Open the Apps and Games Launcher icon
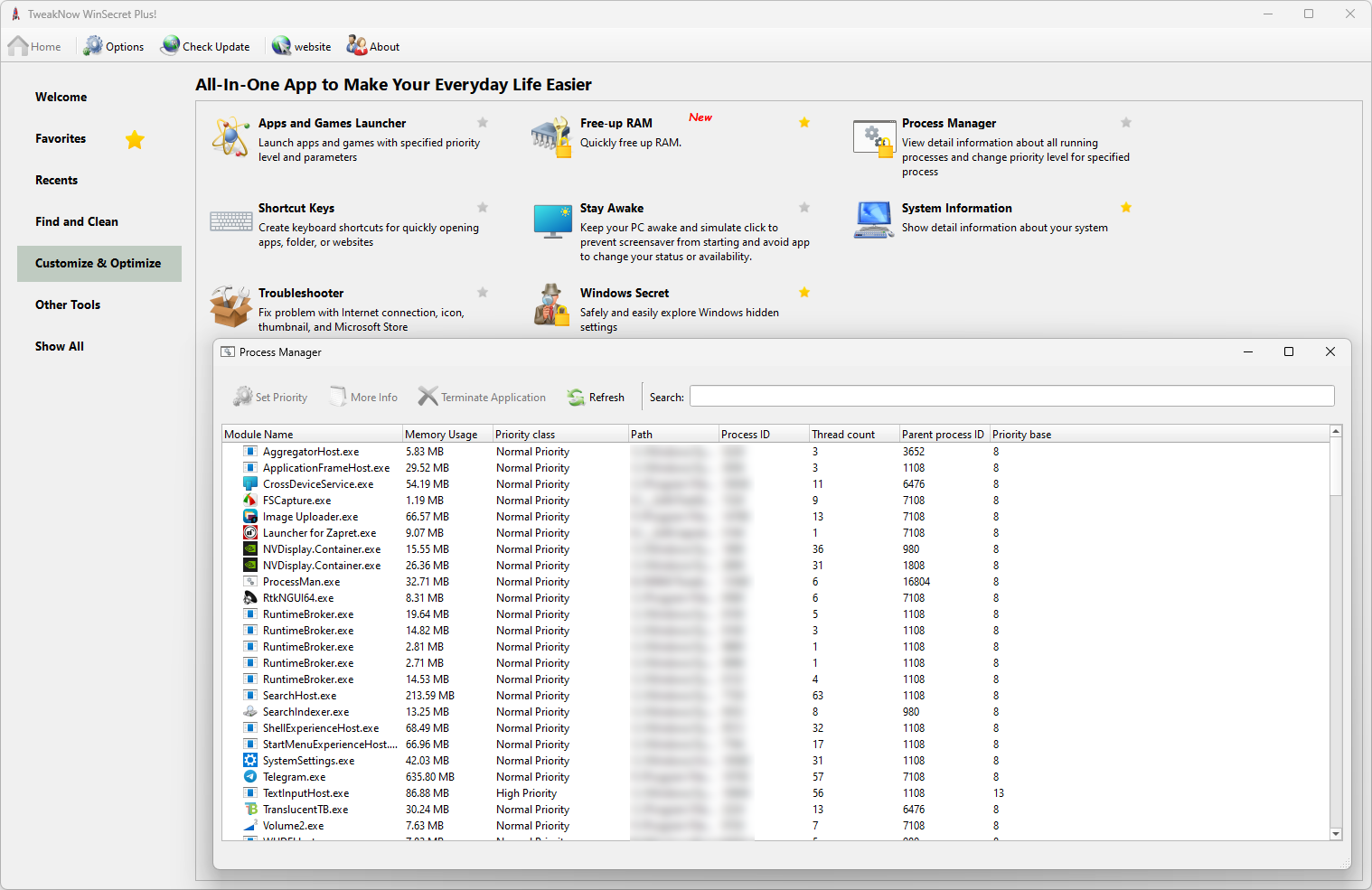The image size is (1372, 890). pyautogui.click(x=230, y=137)
